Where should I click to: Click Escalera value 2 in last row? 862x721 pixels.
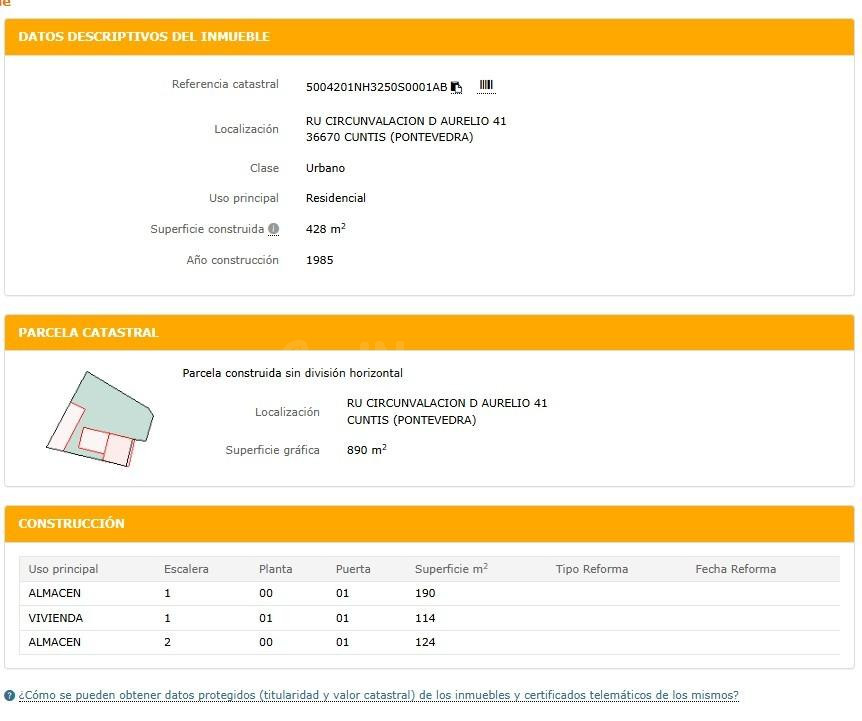[167, 642]
